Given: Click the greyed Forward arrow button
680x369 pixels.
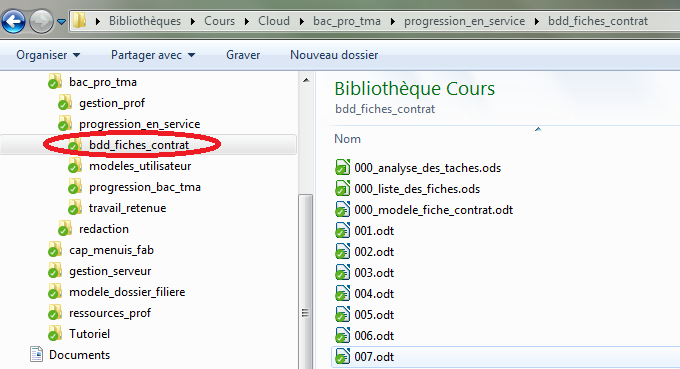Looking at the screenshot, I should pos(42,21).
